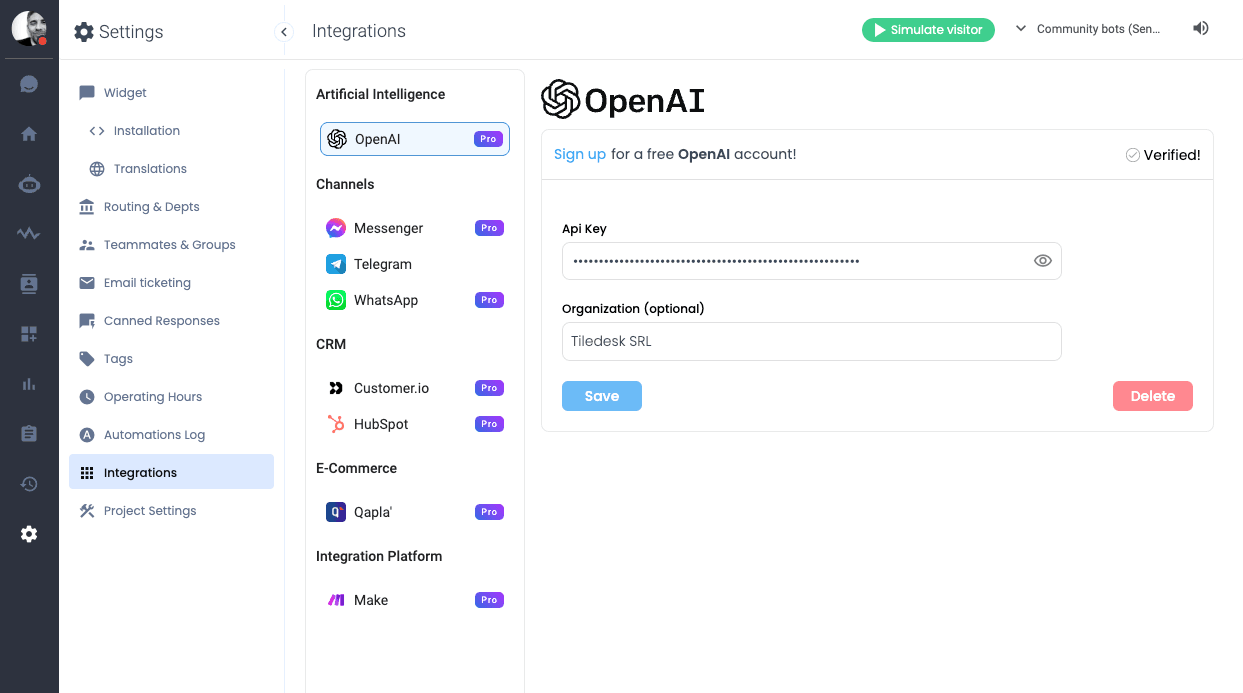Select Integrations in settings menu
Image resolution: width=1243 pixels, height=693 pixels.
tap(171, 472)
